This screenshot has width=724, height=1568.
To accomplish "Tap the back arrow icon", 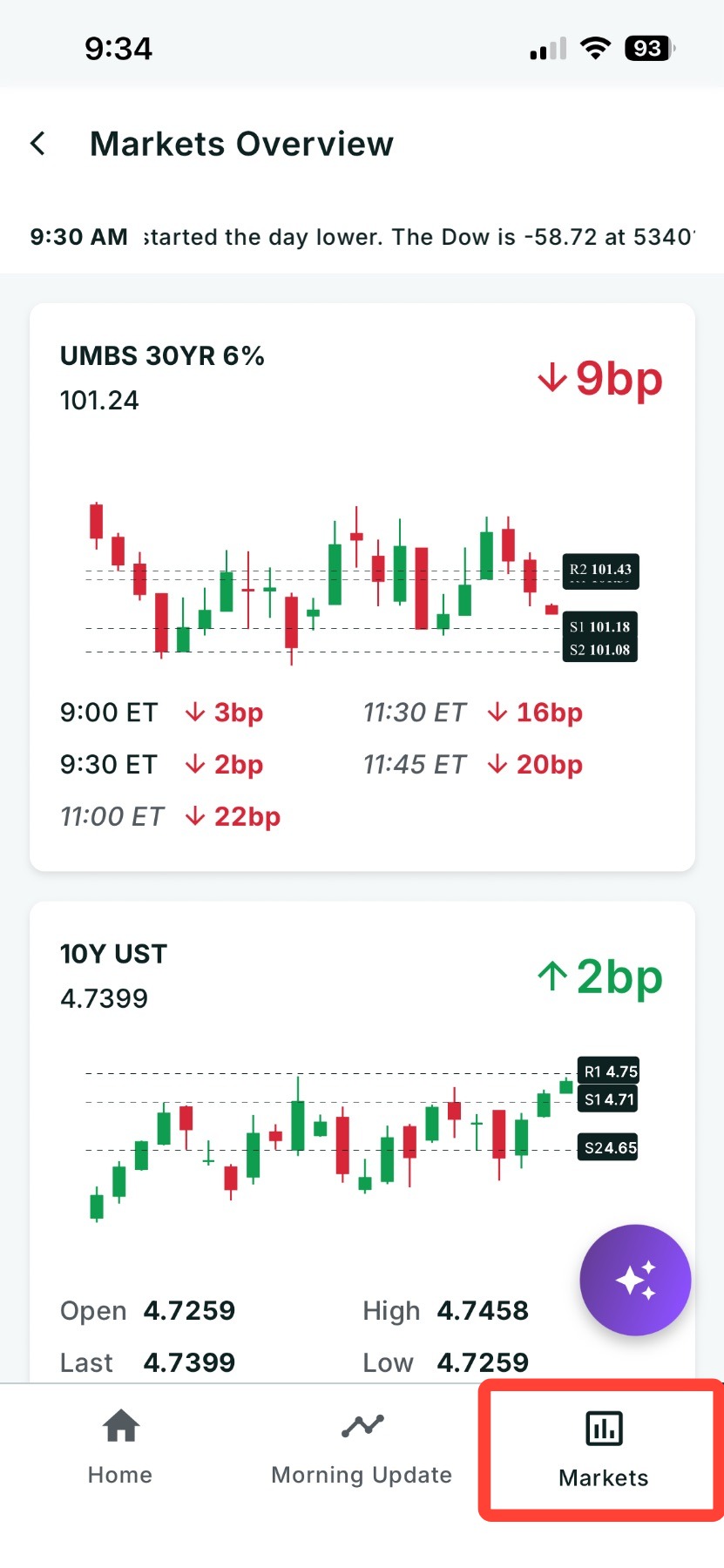I will pyautogui.click(x=37, y=144).
